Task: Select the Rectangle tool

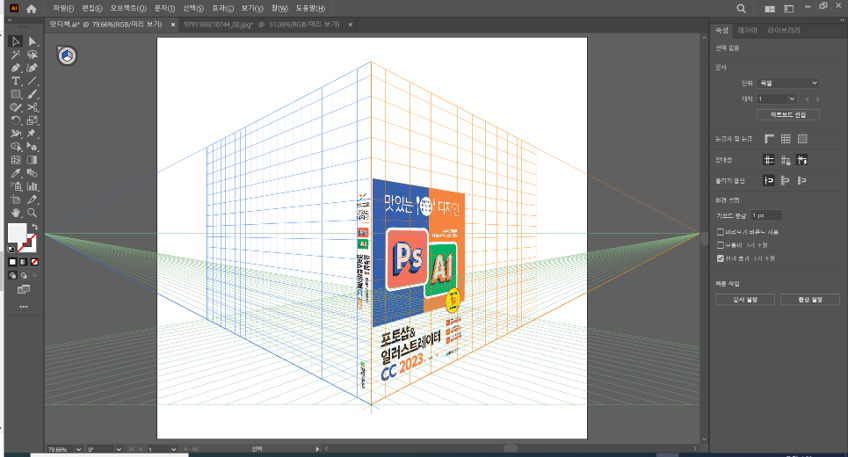Action: click(16, 94)
